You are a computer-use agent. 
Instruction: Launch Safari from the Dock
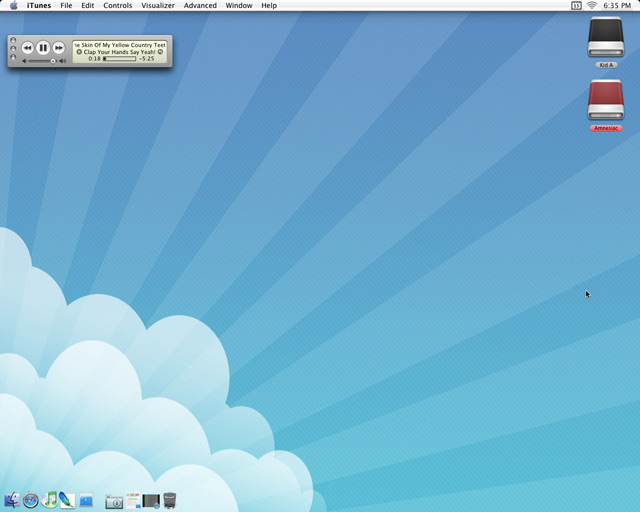(x=31, y=500)
